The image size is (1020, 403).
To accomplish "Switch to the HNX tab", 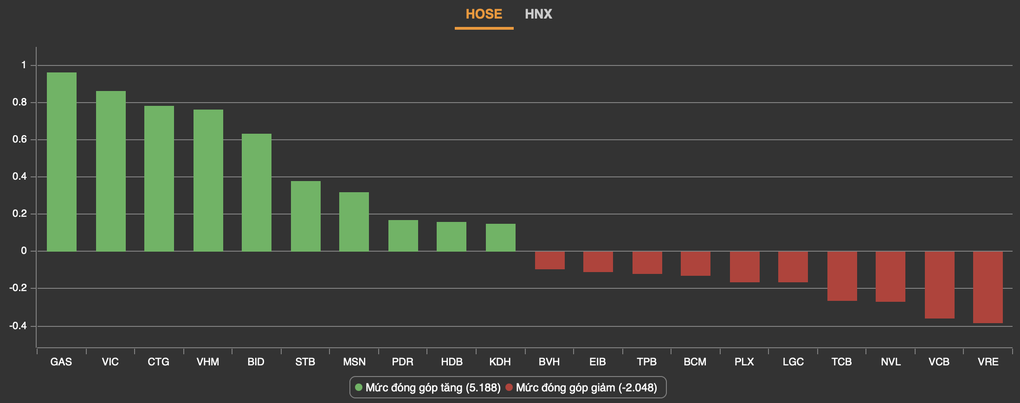I will point(538,14).
